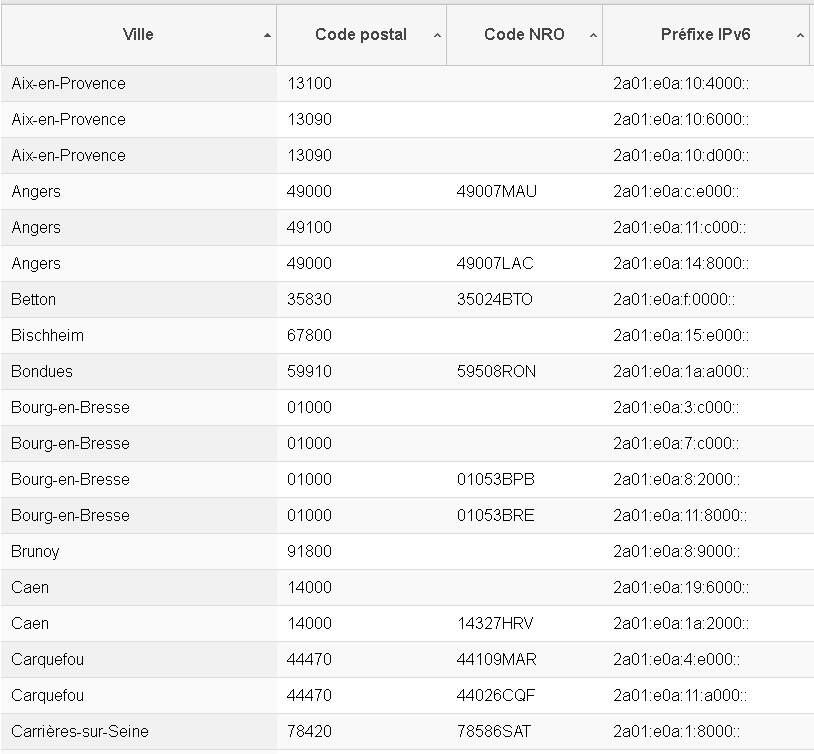Select prefix 2a01:e0a:10:4000:: cell
The width and height of the screenshot is (814, 754).
[x=681, y=83]
